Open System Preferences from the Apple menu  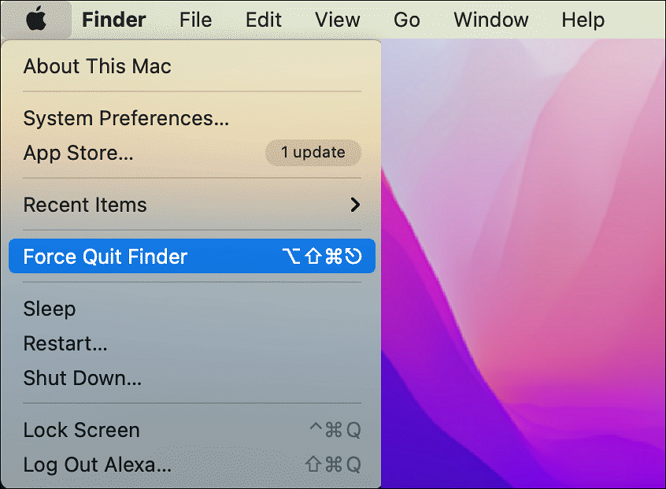tap(126, 118)
